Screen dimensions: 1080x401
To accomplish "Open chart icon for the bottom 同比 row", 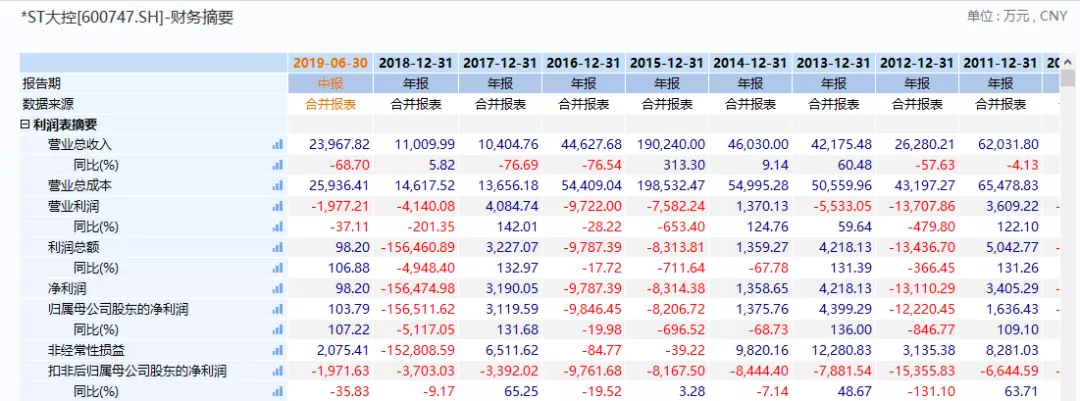I will click(x=278, y=392).
